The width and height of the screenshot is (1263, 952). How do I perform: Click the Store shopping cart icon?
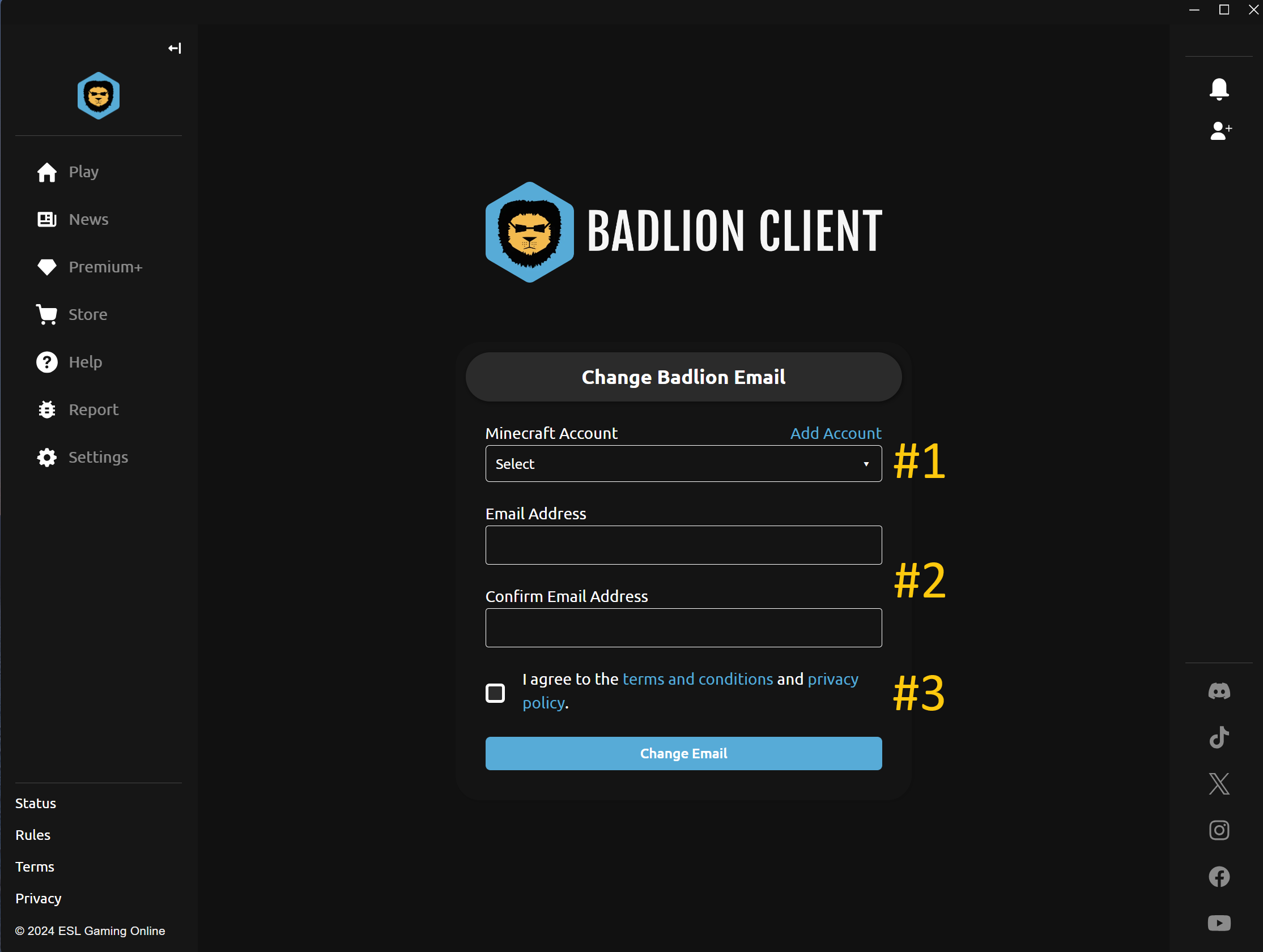click(47, 314)
